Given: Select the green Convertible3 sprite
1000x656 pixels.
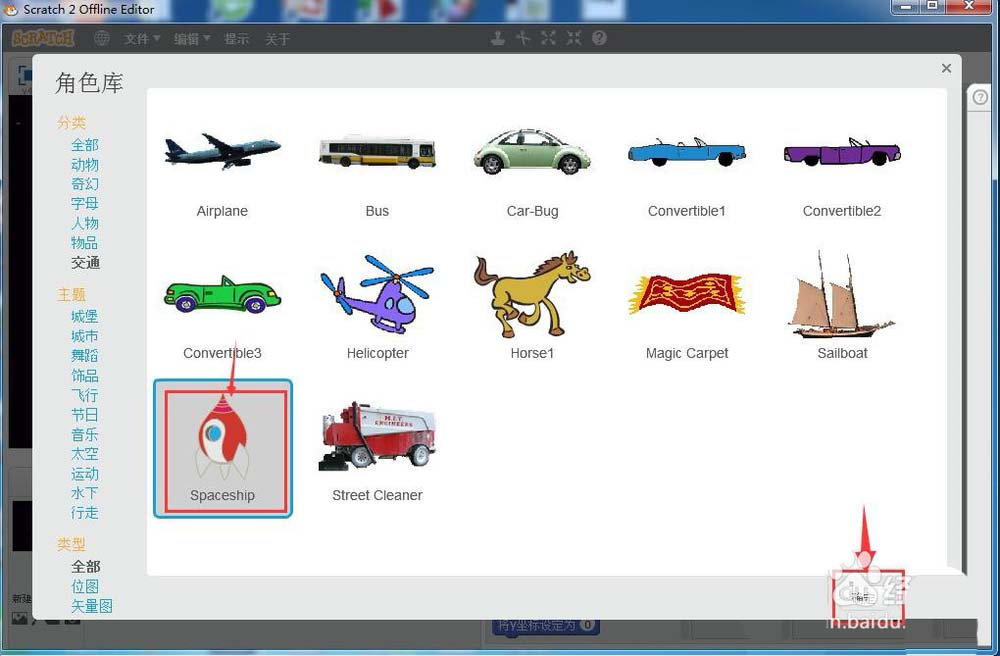Looking at the screenshot, I should 222,295.
